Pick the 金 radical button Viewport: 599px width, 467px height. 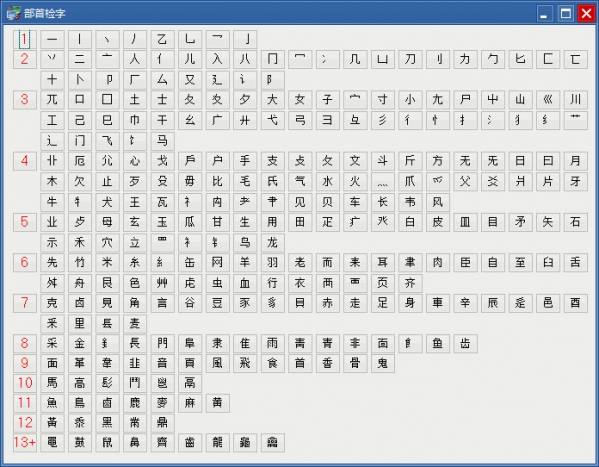[79, 343]
